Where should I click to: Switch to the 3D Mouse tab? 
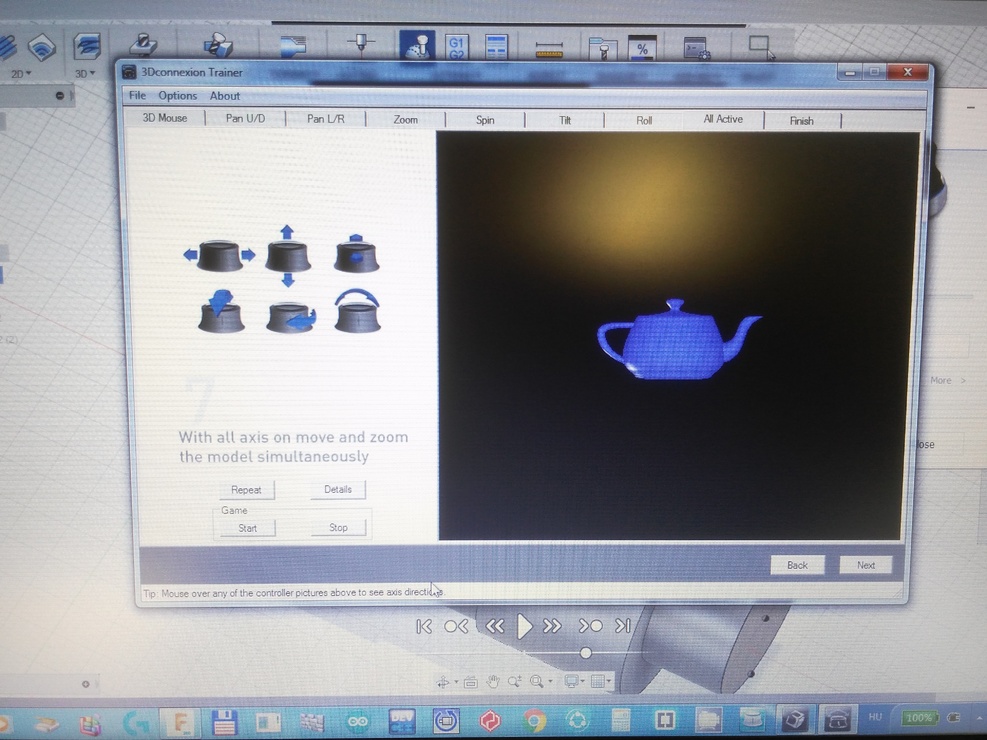[x=165, y=118]
